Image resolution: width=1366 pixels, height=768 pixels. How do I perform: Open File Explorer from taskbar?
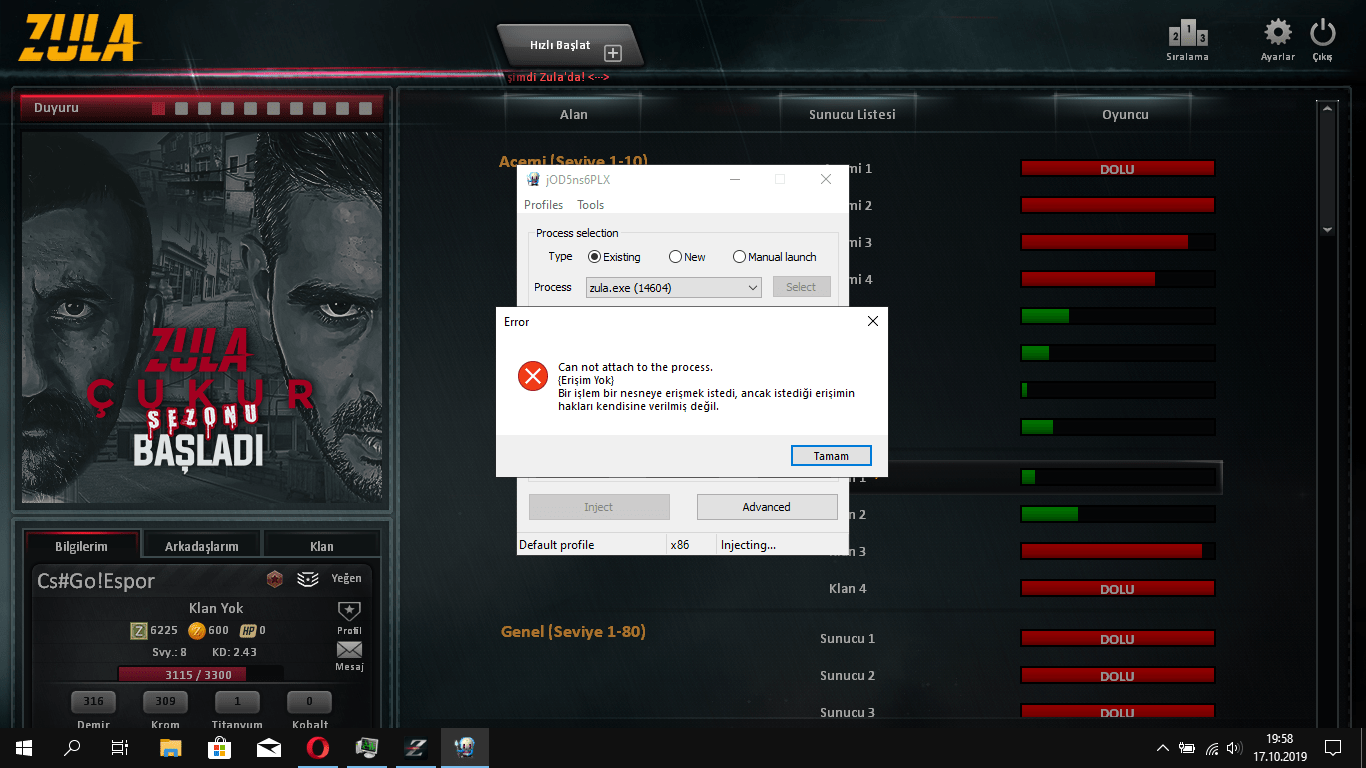(x=171, y=747)
